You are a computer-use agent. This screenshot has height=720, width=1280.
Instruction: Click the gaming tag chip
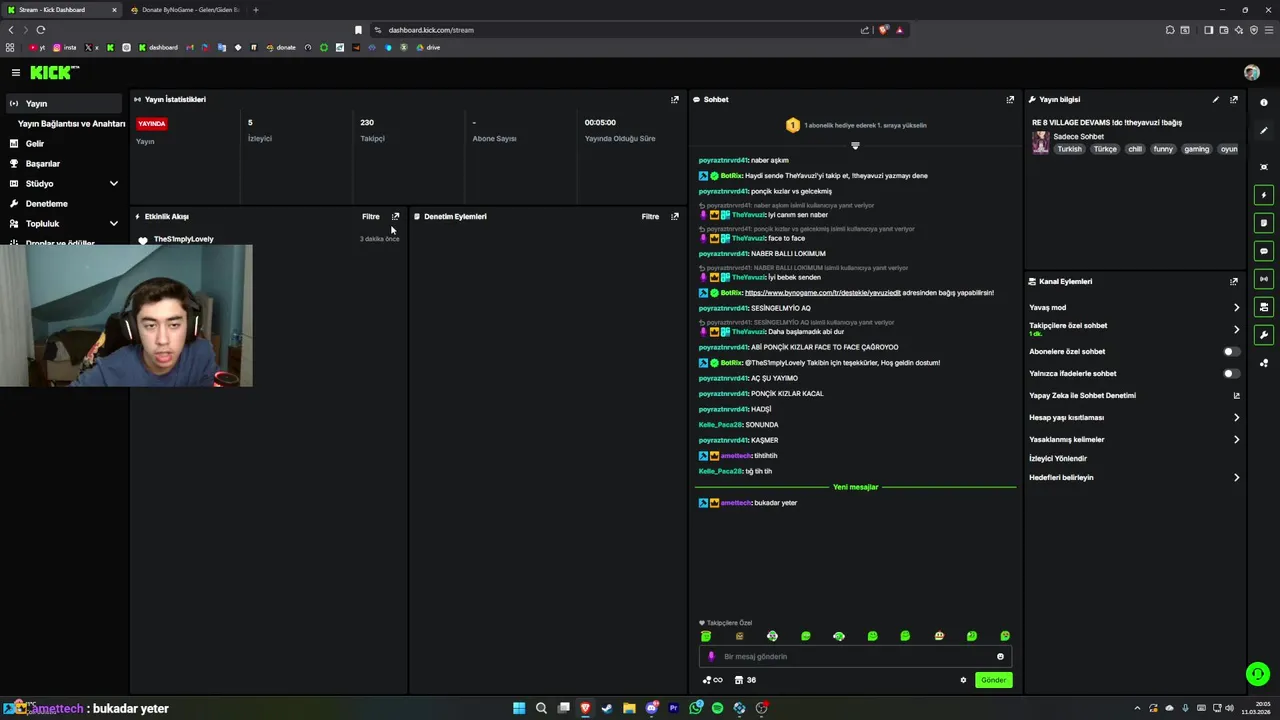pyautogui.click(x=1196, y=149)
